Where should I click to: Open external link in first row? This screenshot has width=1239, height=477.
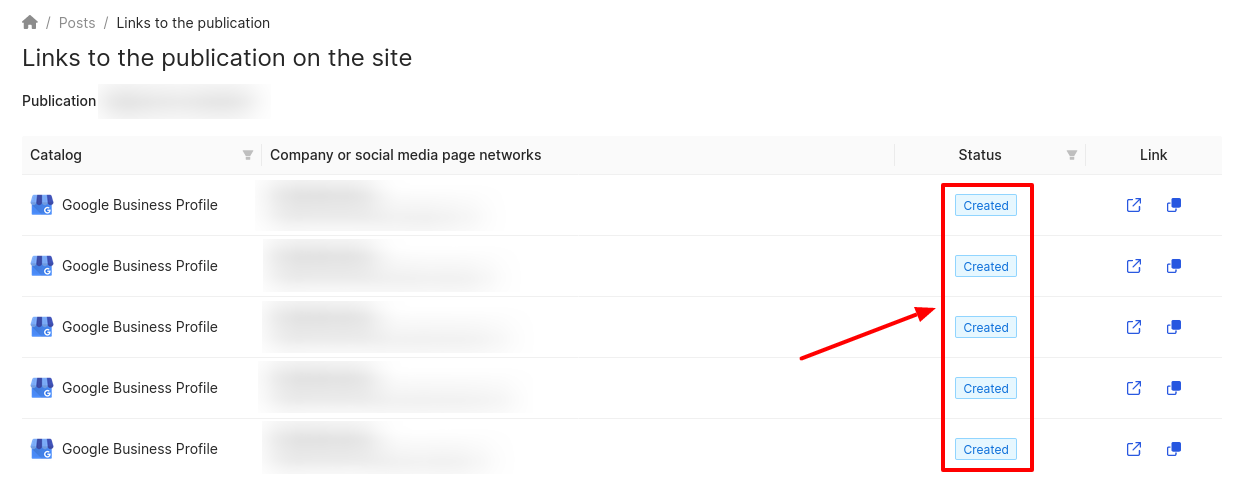(1134, 205)
